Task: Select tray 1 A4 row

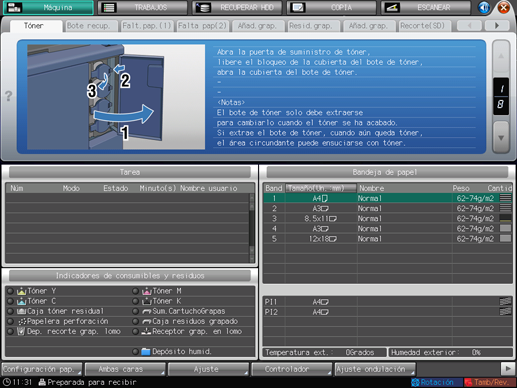Action: [x=388, y=198]
